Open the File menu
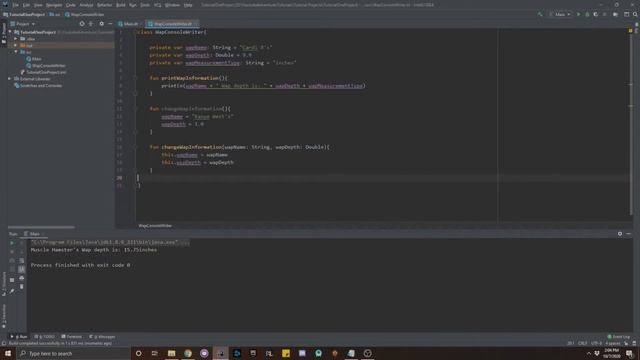The width and height of the screenshot is (640, 360). (x=16, y=5)
